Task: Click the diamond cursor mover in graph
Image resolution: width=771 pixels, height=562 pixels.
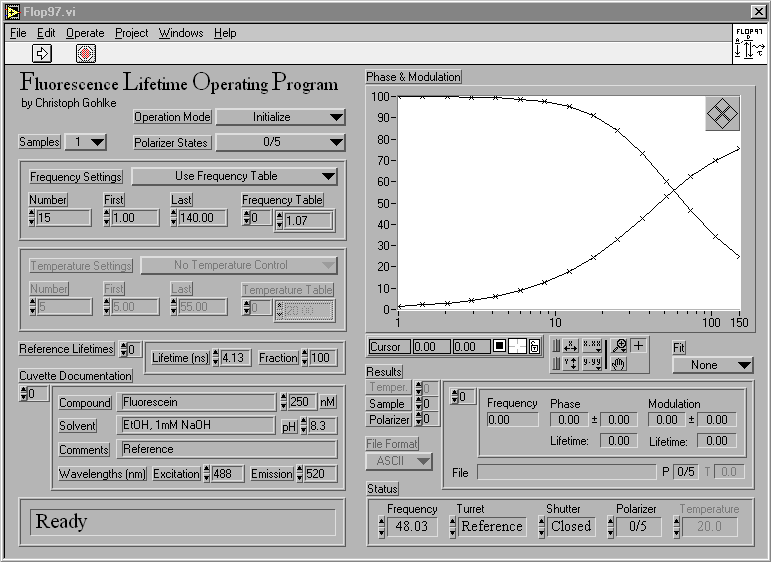Action: (x=722, y=114)
